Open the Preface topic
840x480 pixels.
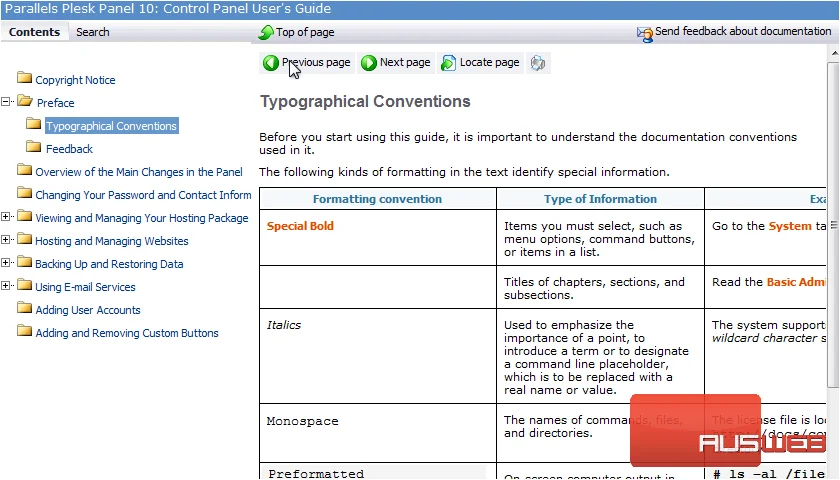tap(56, 103)
